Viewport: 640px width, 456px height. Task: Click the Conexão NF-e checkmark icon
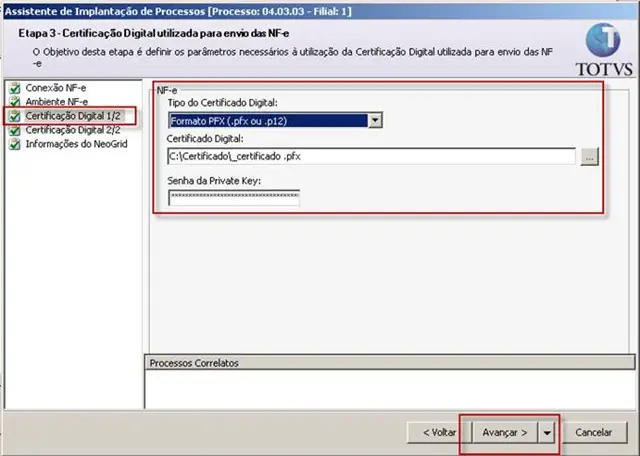[15, 88]
